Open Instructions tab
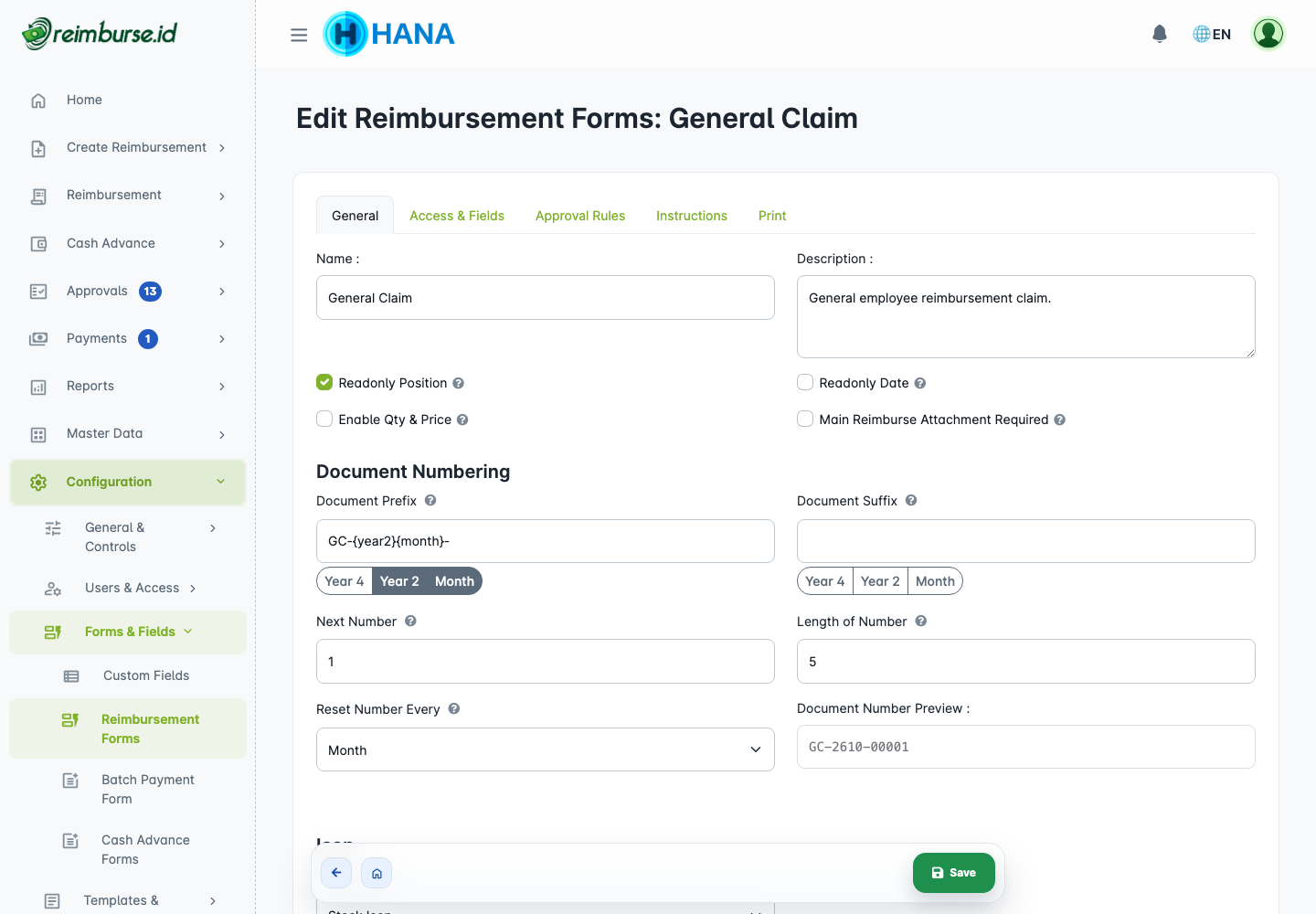The width and height of the screenshot is (1316, 914). pyautogui.click(x=692, y=216)
